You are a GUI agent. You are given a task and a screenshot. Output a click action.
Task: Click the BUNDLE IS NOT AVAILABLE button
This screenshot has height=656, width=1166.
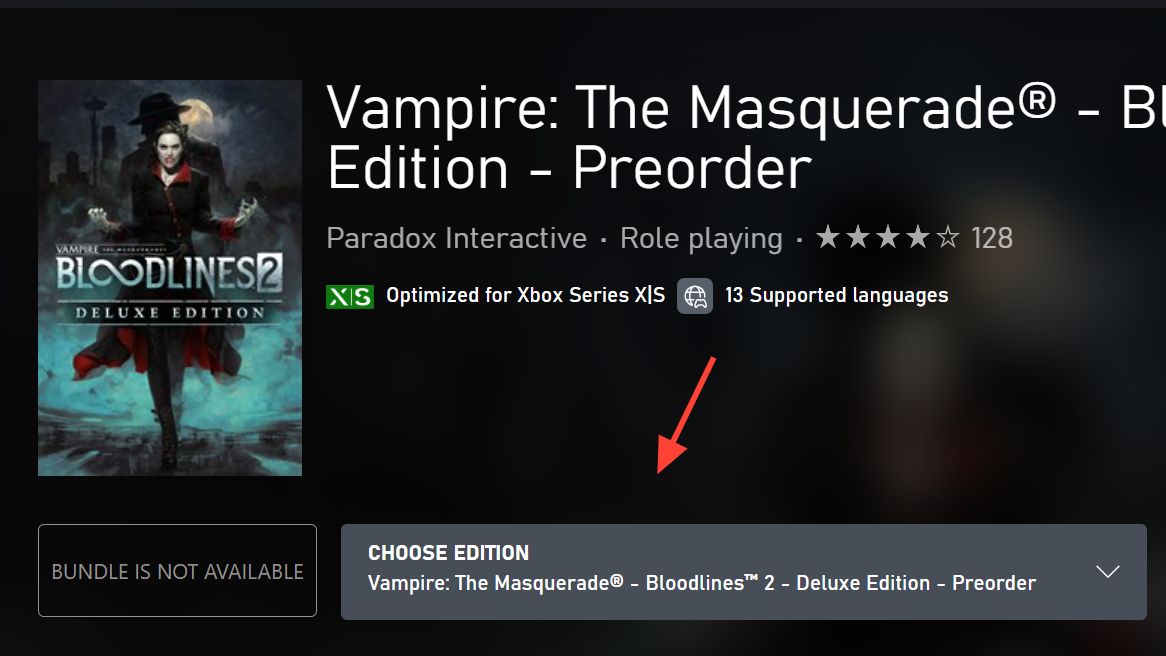[177, 570]
